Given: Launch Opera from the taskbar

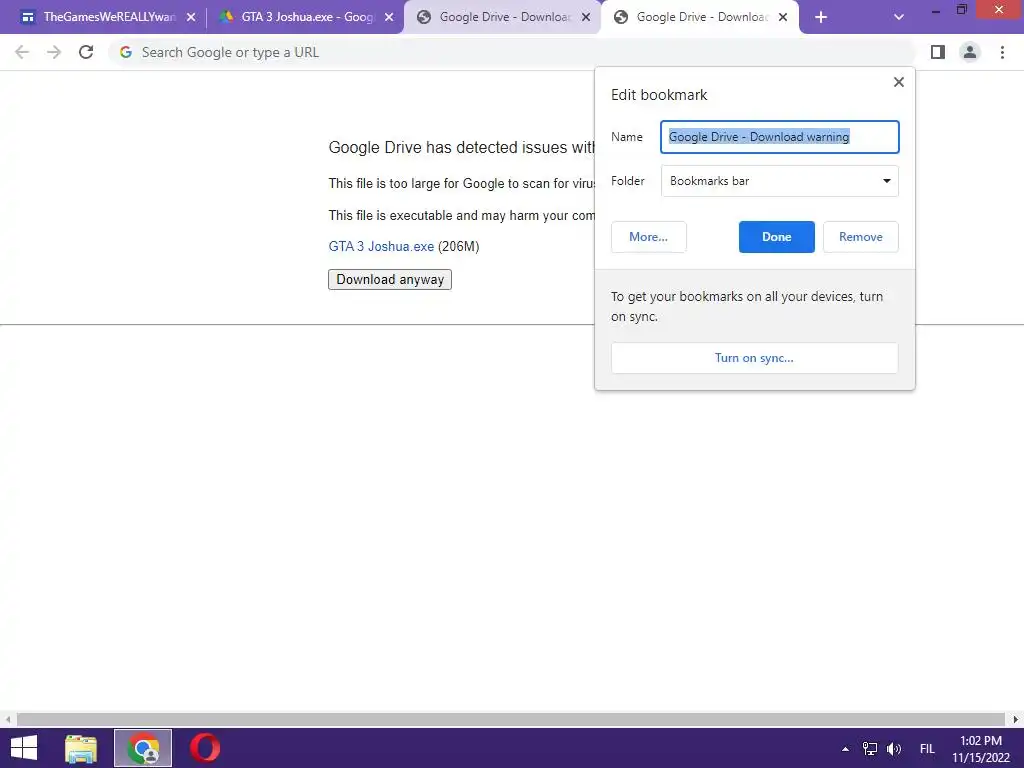Looking at the screenshot, I should coord(204,748).
